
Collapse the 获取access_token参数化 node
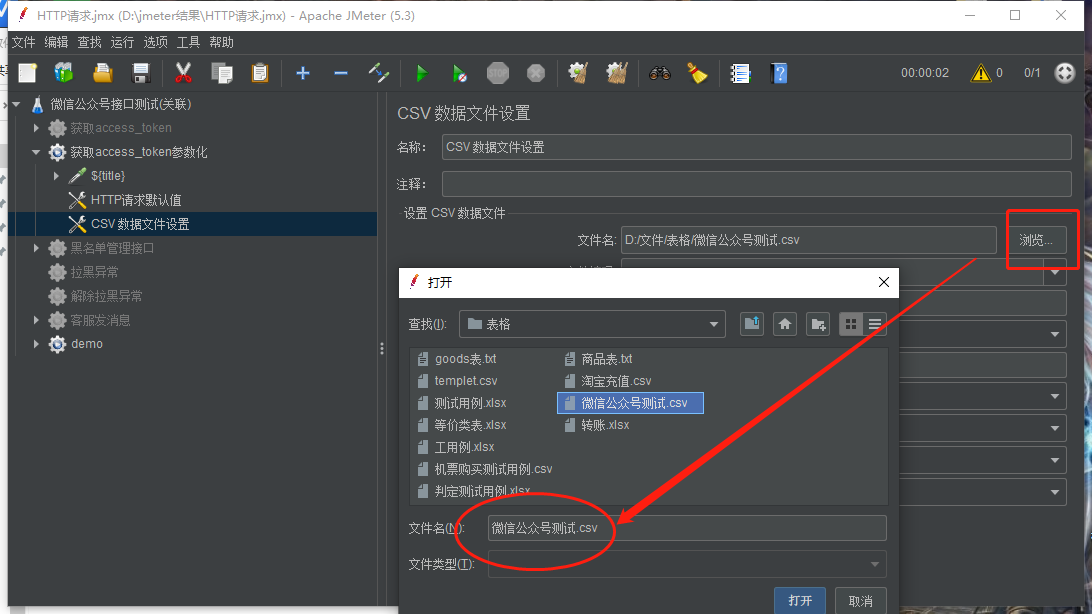[36, 152]
